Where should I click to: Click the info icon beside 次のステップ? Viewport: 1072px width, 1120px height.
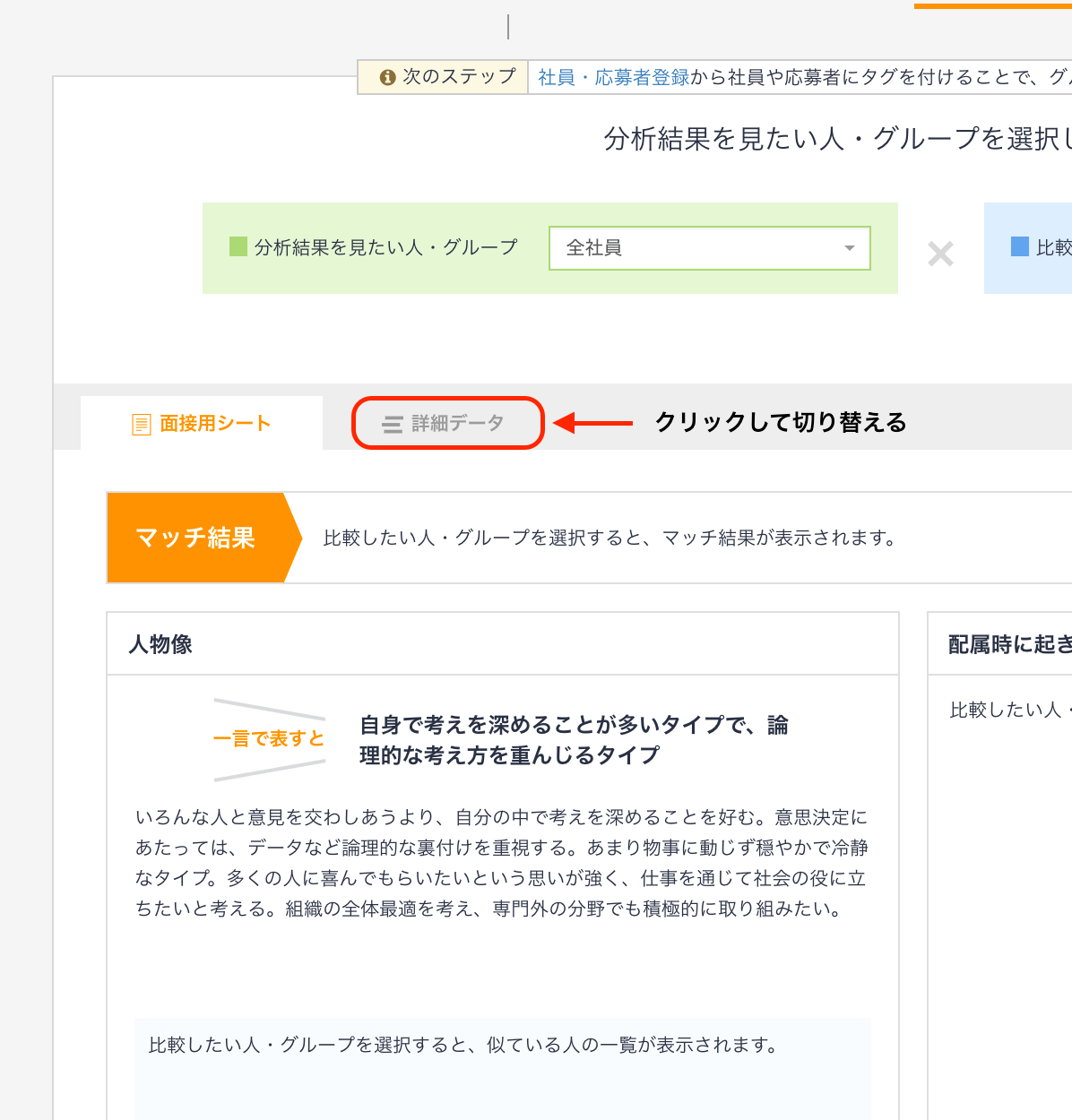(388, 76)
